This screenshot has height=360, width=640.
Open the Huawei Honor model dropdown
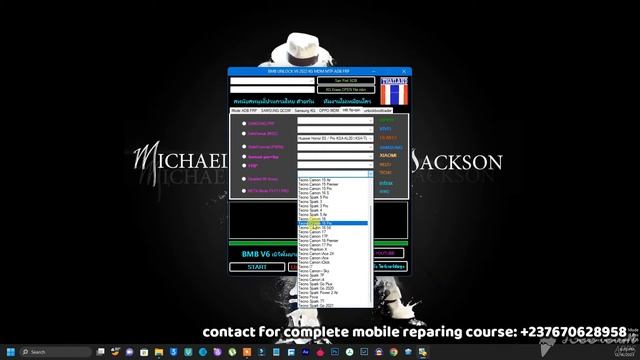(x=335, y=138)
